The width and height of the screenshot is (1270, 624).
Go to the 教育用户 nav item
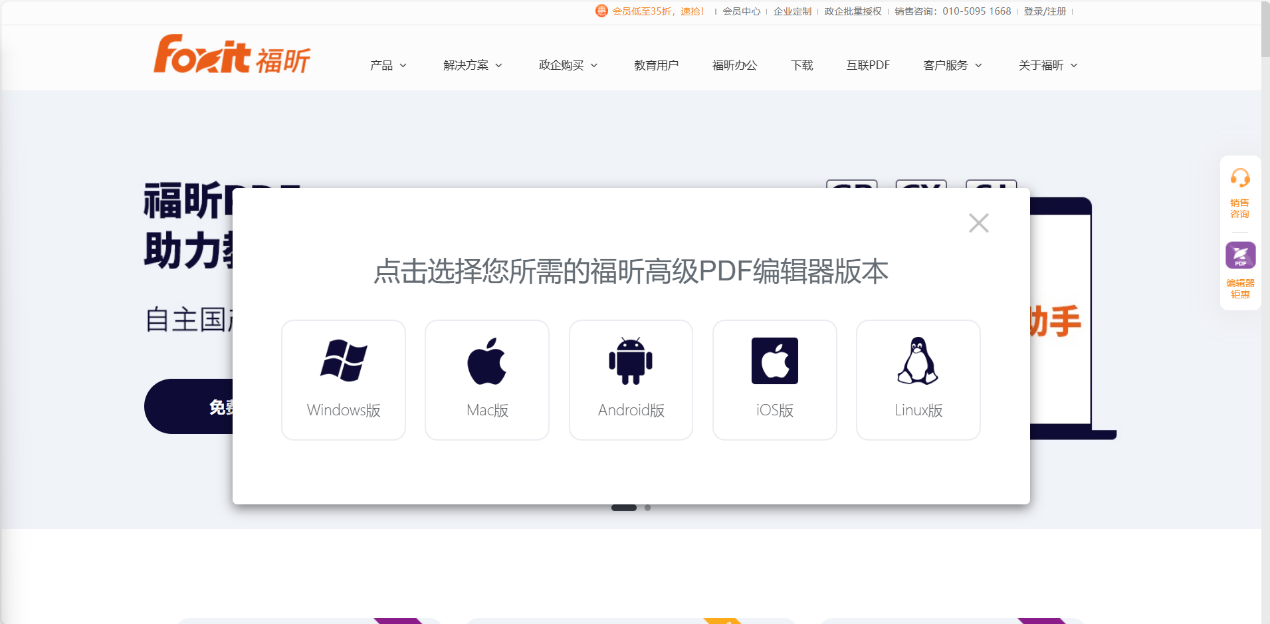point(656,64)
